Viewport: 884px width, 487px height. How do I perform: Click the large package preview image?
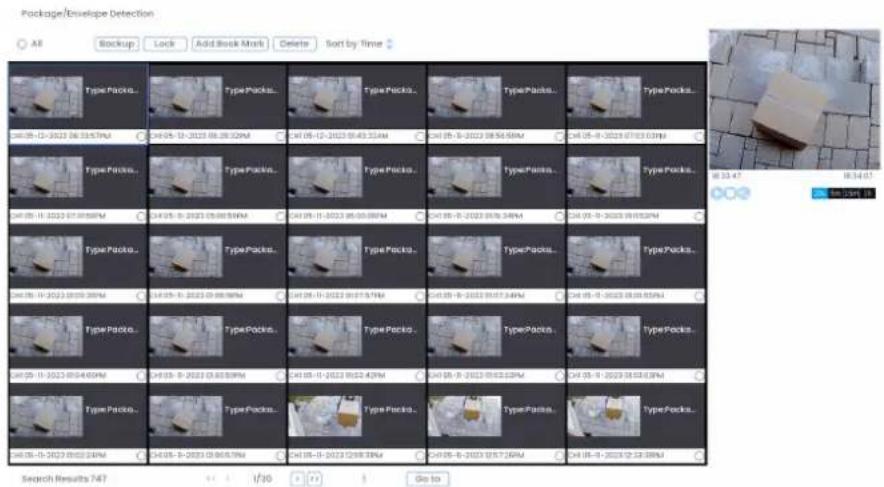point(794,99)
